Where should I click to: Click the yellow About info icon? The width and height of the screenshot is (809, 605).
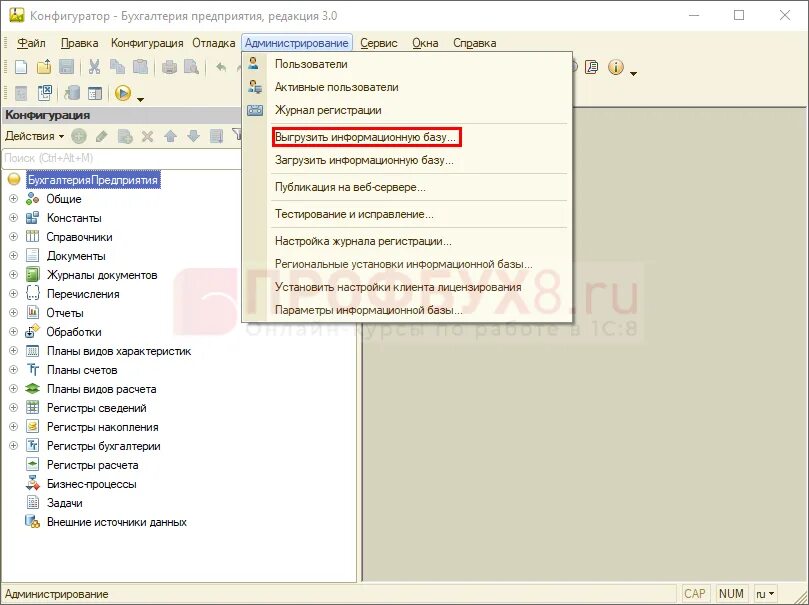pos(616,67)
